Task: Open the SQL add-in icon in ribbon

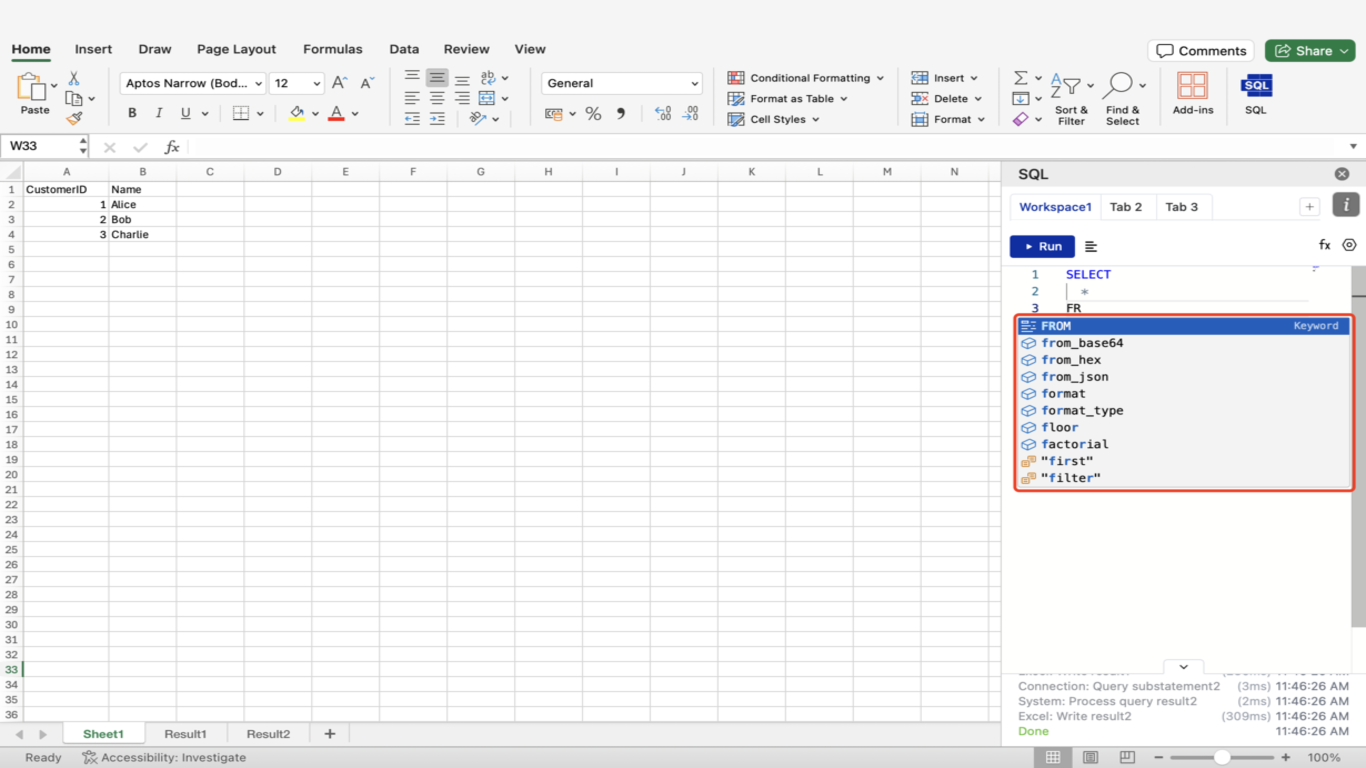Action: pos(1256,86)
